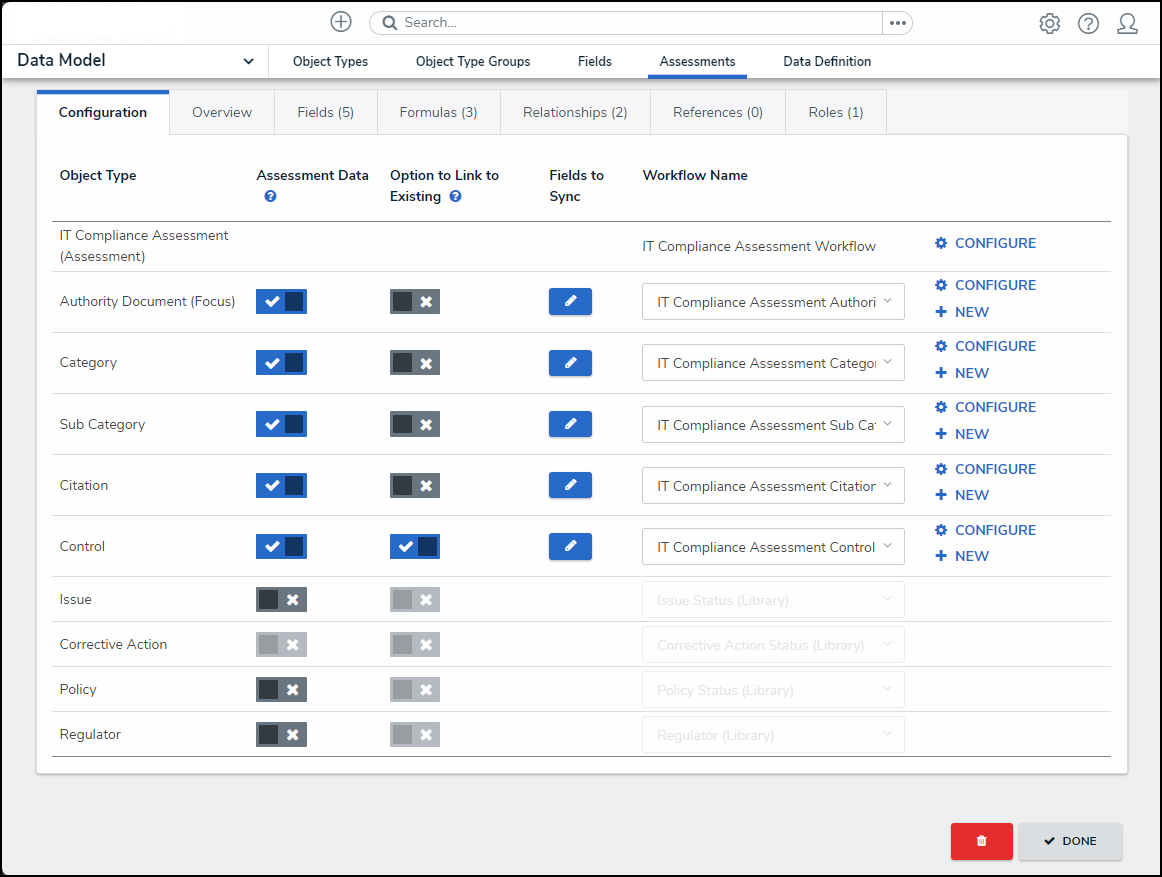Disable Assessment Data toggle for Category

coord(281,363)
